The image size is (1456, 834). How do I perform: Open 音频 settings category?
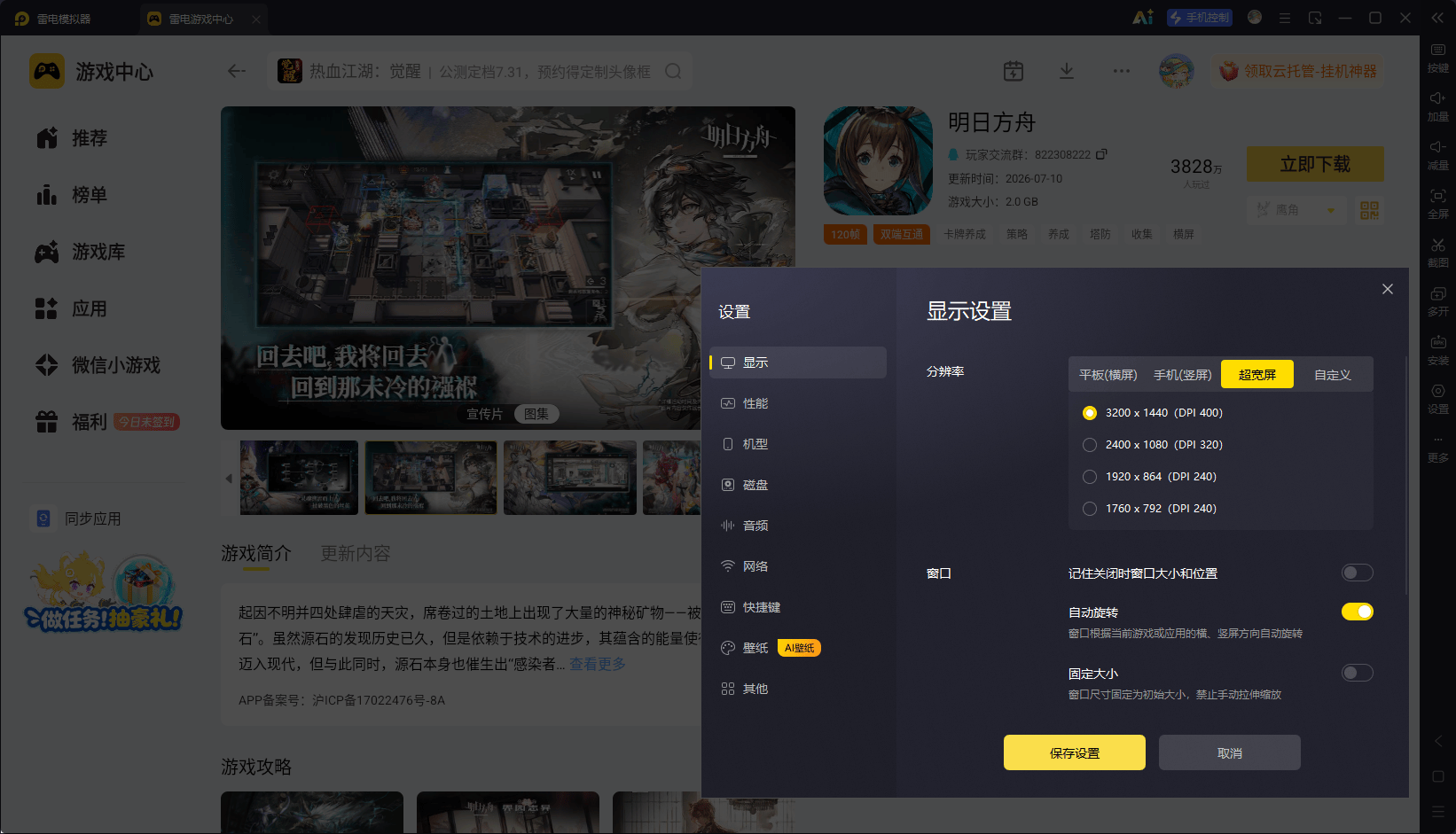point(798,526)
